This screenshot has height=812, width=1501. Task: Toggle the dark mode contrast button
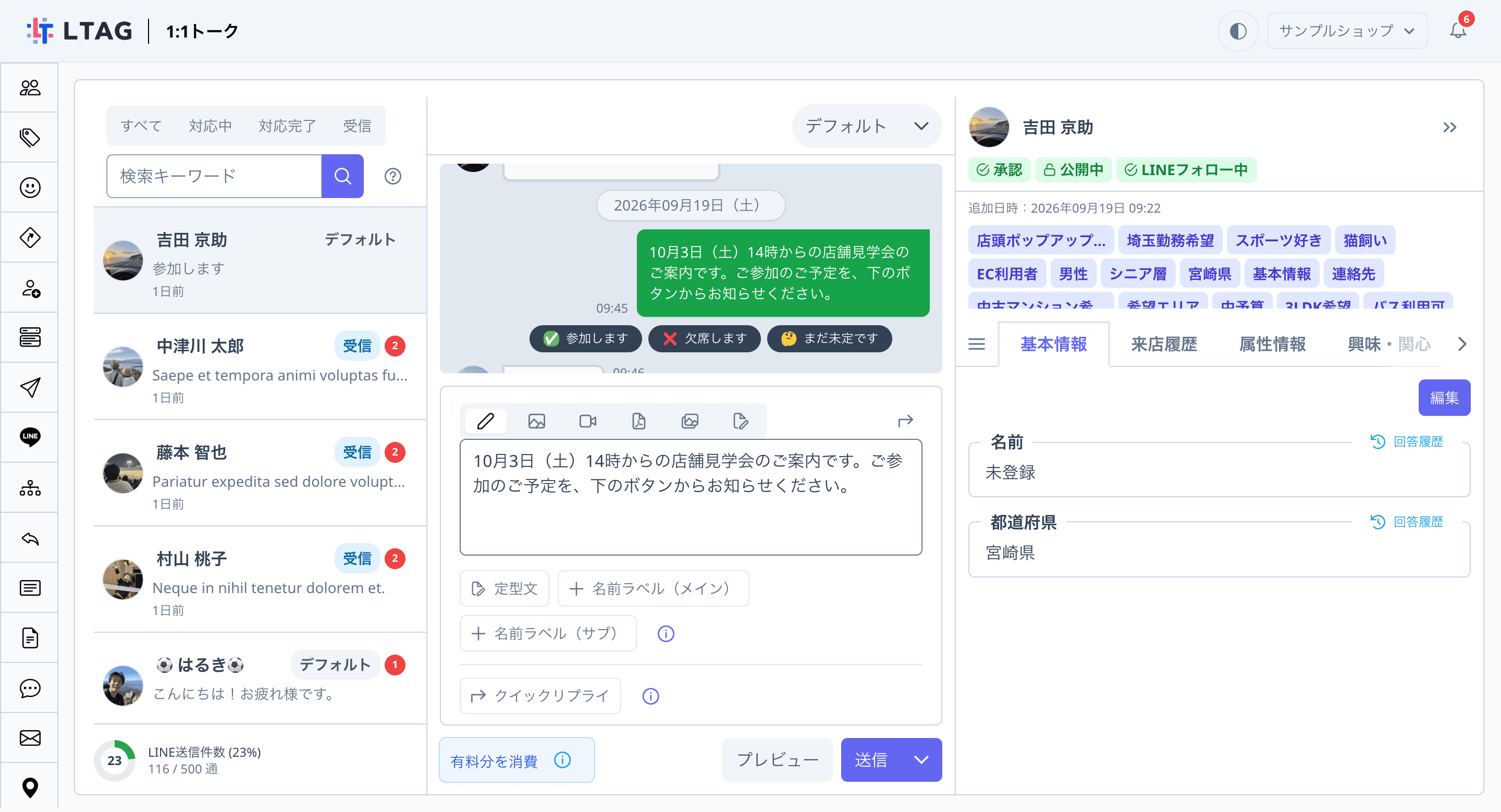(x=1238, y=31)
